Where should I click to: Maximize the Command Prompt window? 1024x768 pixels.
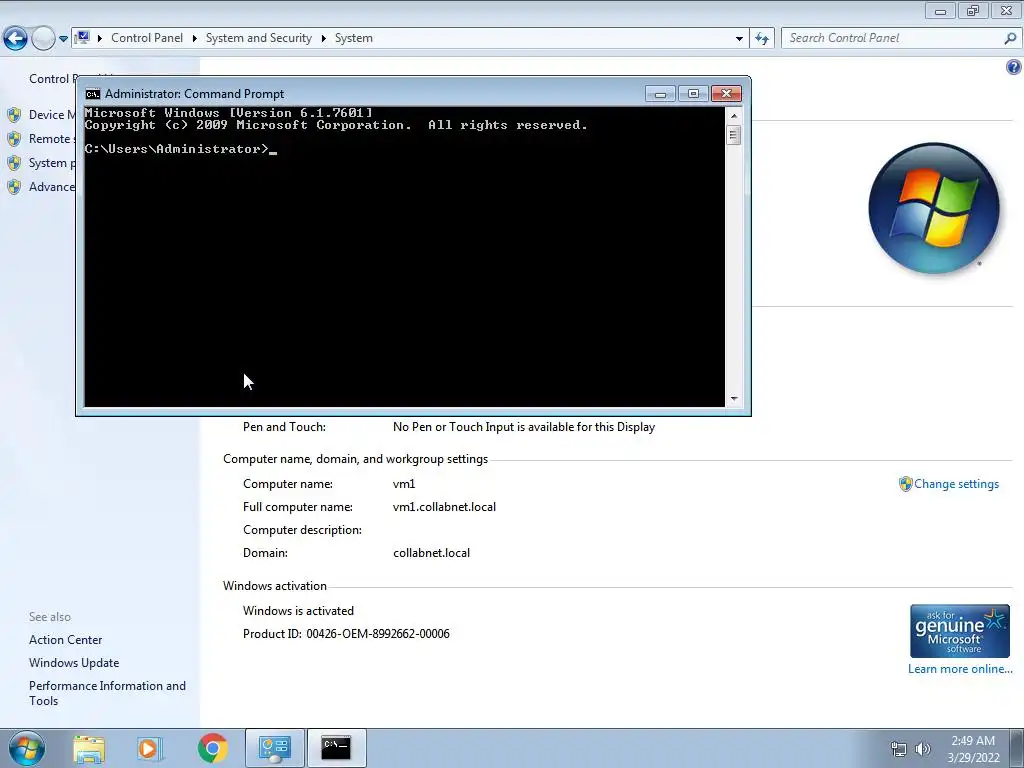tap(693, 94)
